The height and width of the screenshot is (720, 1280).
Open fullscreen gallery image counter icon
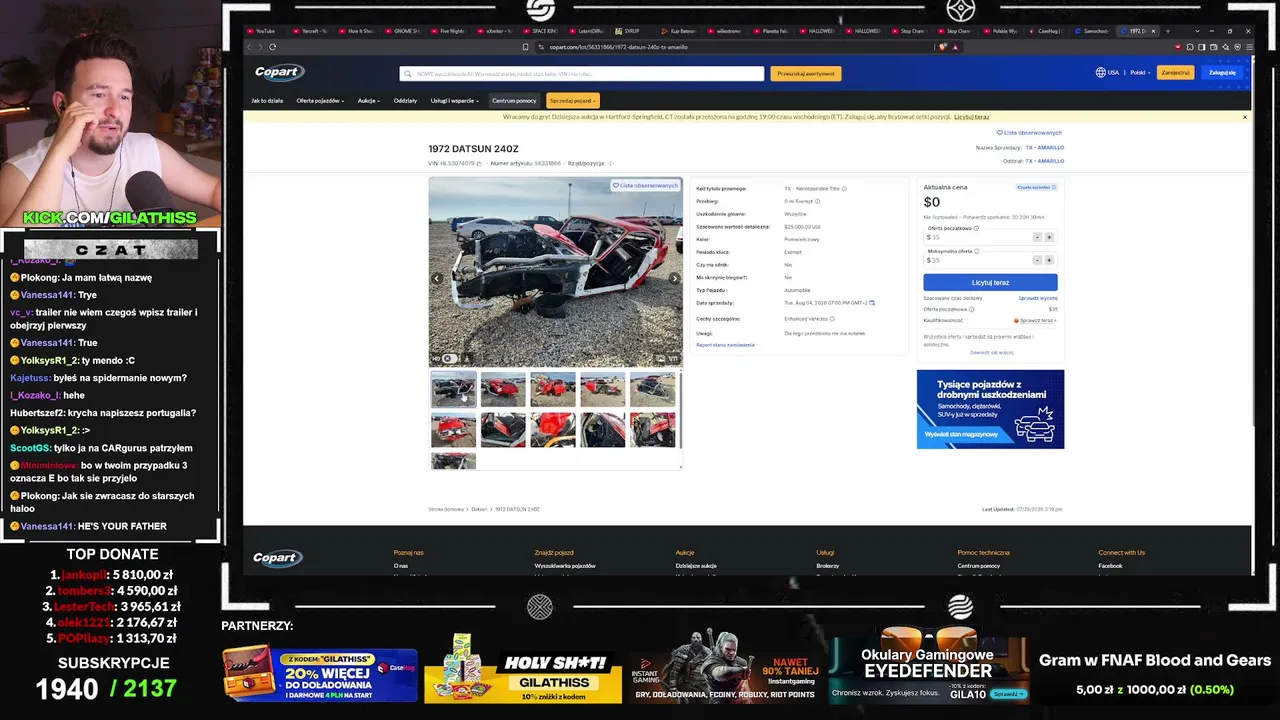tap(666, 358)
